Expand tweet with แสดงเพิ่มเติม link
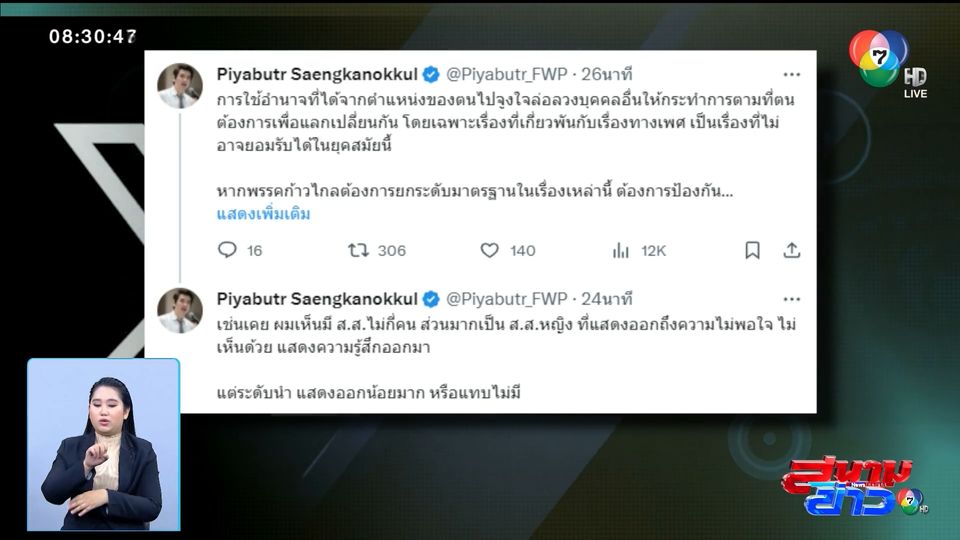The width and height of the screenshot is (960, 540). (263, 214)
